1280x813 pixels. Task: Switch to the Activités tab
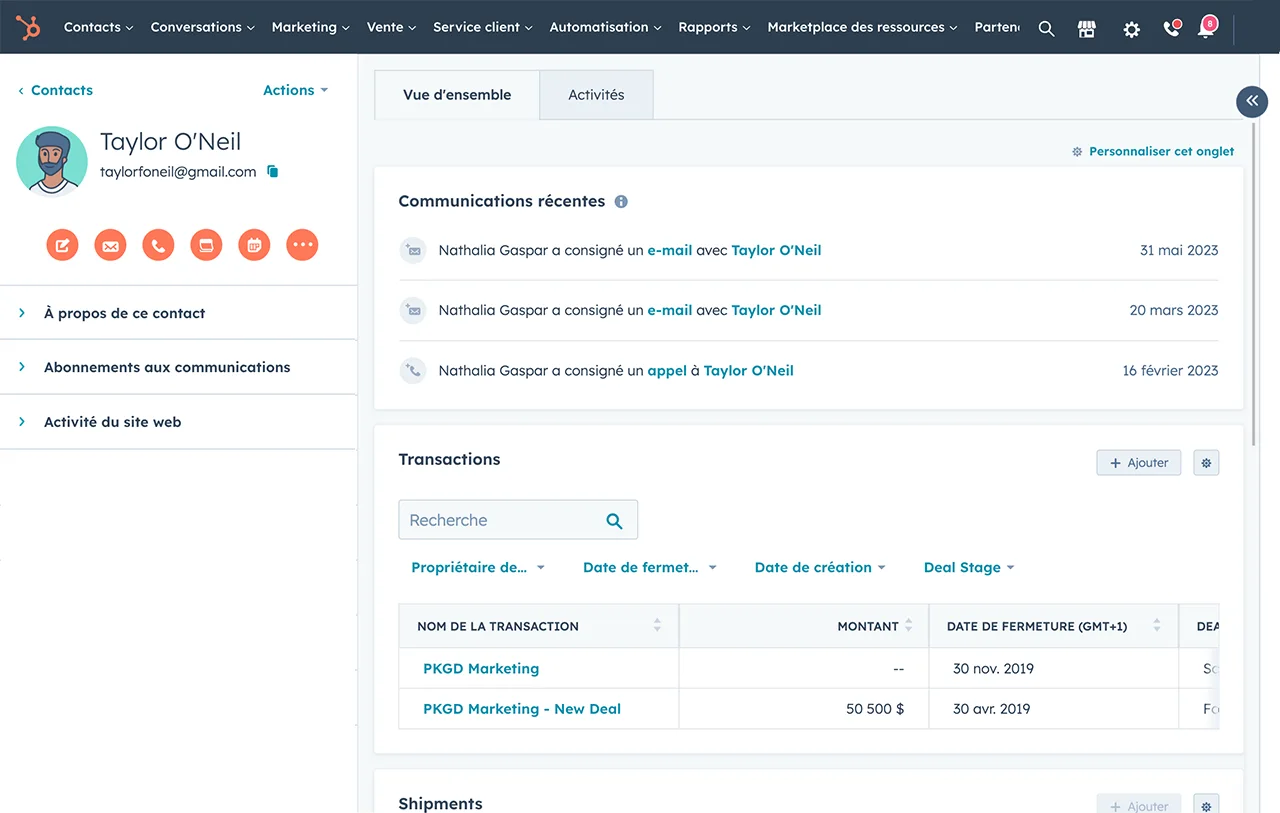click(x=596, y=95)
